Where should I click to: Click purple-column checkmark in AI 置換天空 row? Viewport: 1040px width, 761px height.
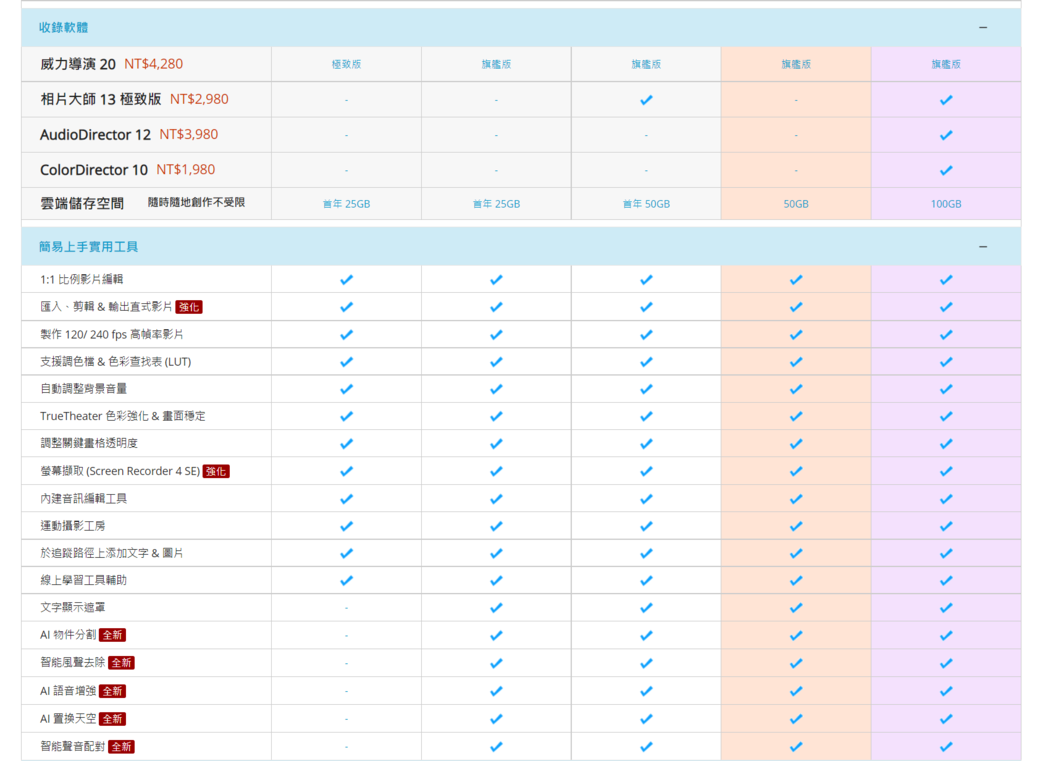(x=946, y=719)
